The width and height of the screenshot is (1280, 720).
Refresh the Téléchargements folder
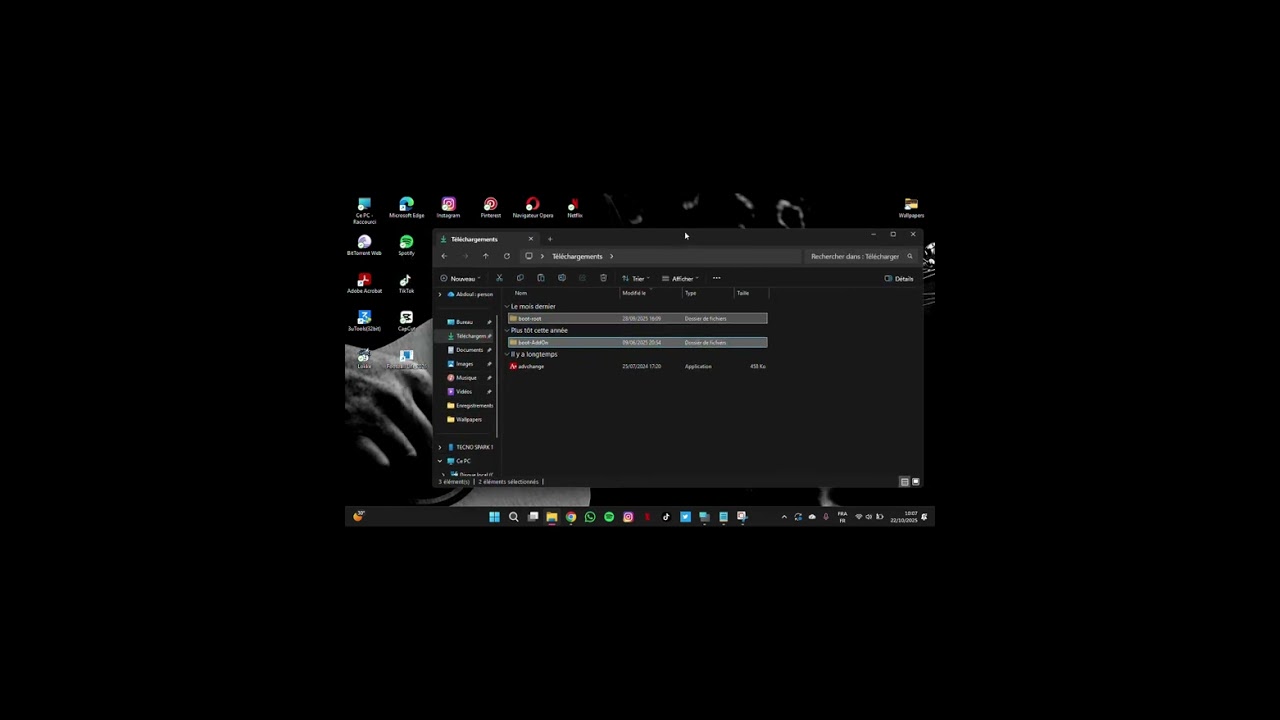point(507,256)
